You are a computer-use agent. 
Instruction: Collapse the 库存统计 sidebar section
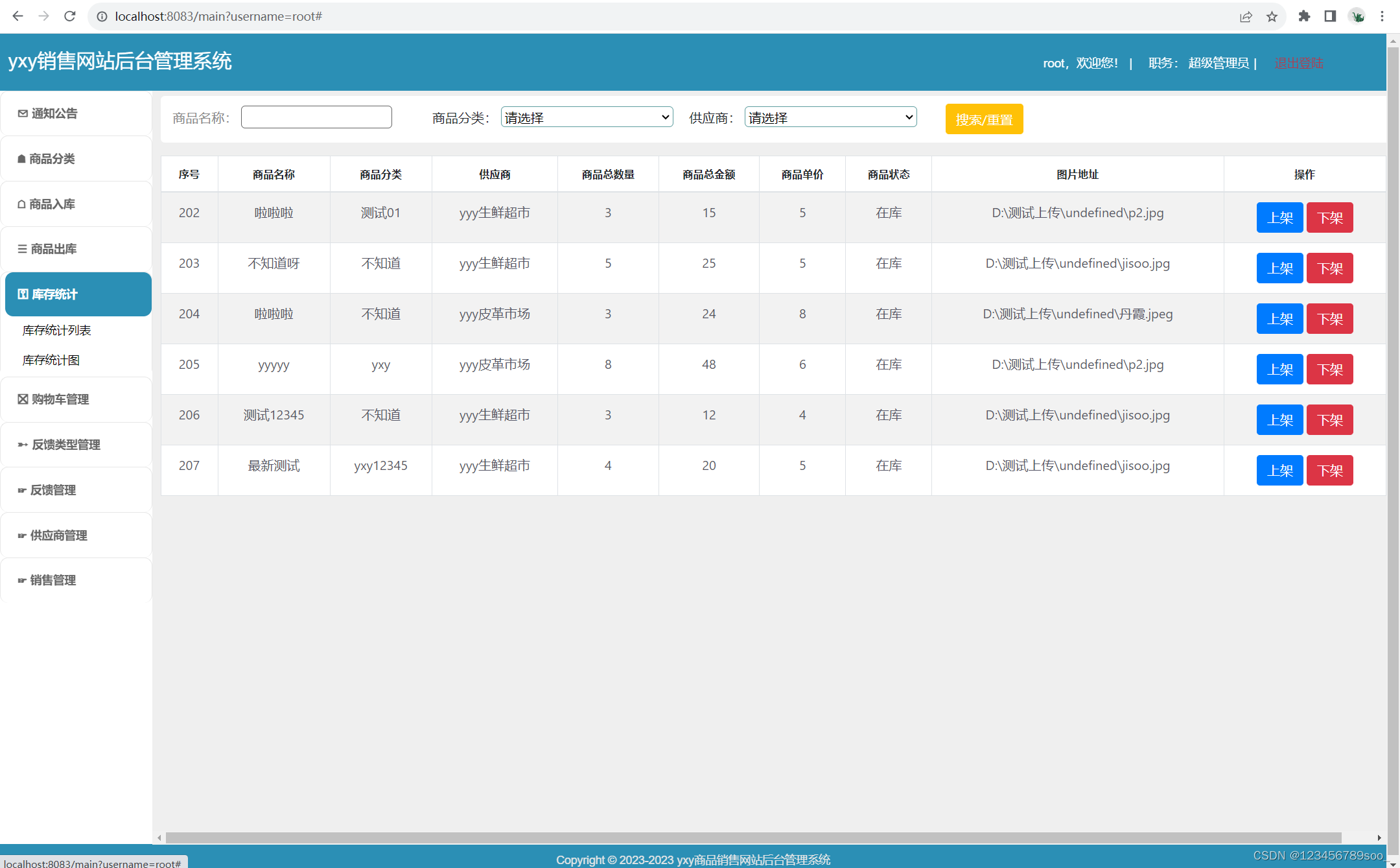(x=78, y=294)
